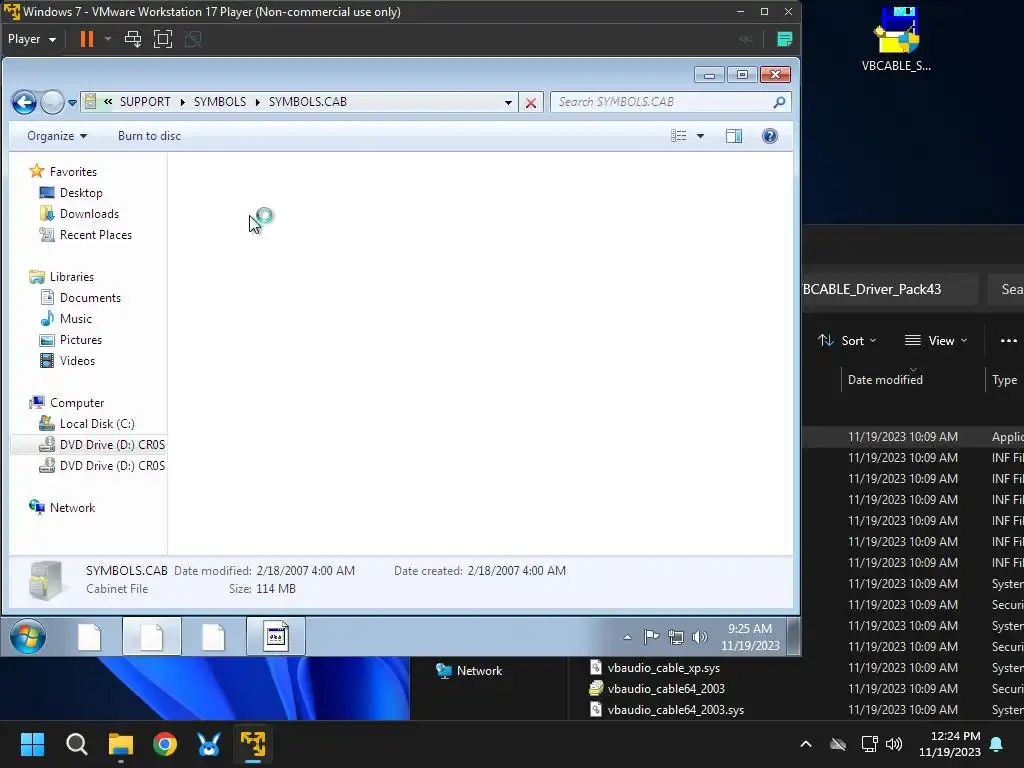Open the host notification bell

click(997, 744)
